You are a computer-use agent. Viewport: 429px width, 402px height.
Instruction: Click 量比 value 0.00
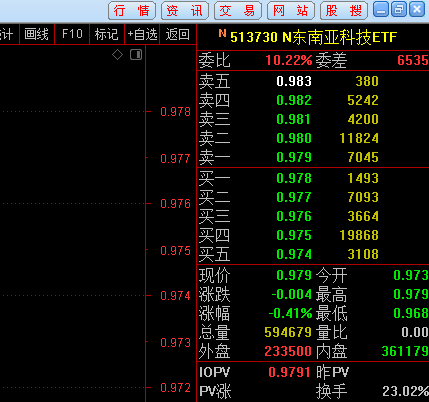click(x=415, y=332)
